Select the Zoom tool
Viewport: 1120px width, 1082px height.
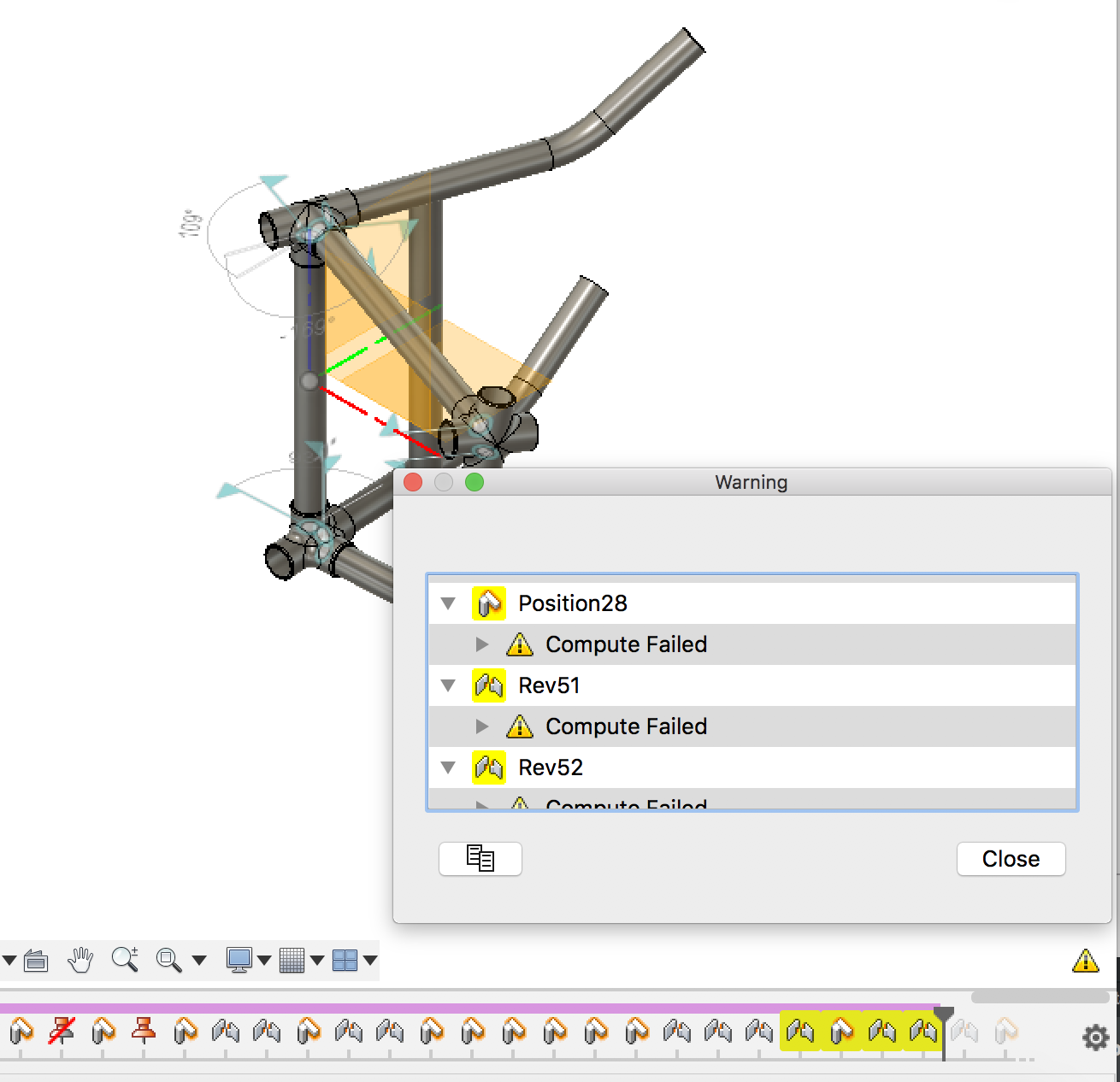(x=124, y=960)
